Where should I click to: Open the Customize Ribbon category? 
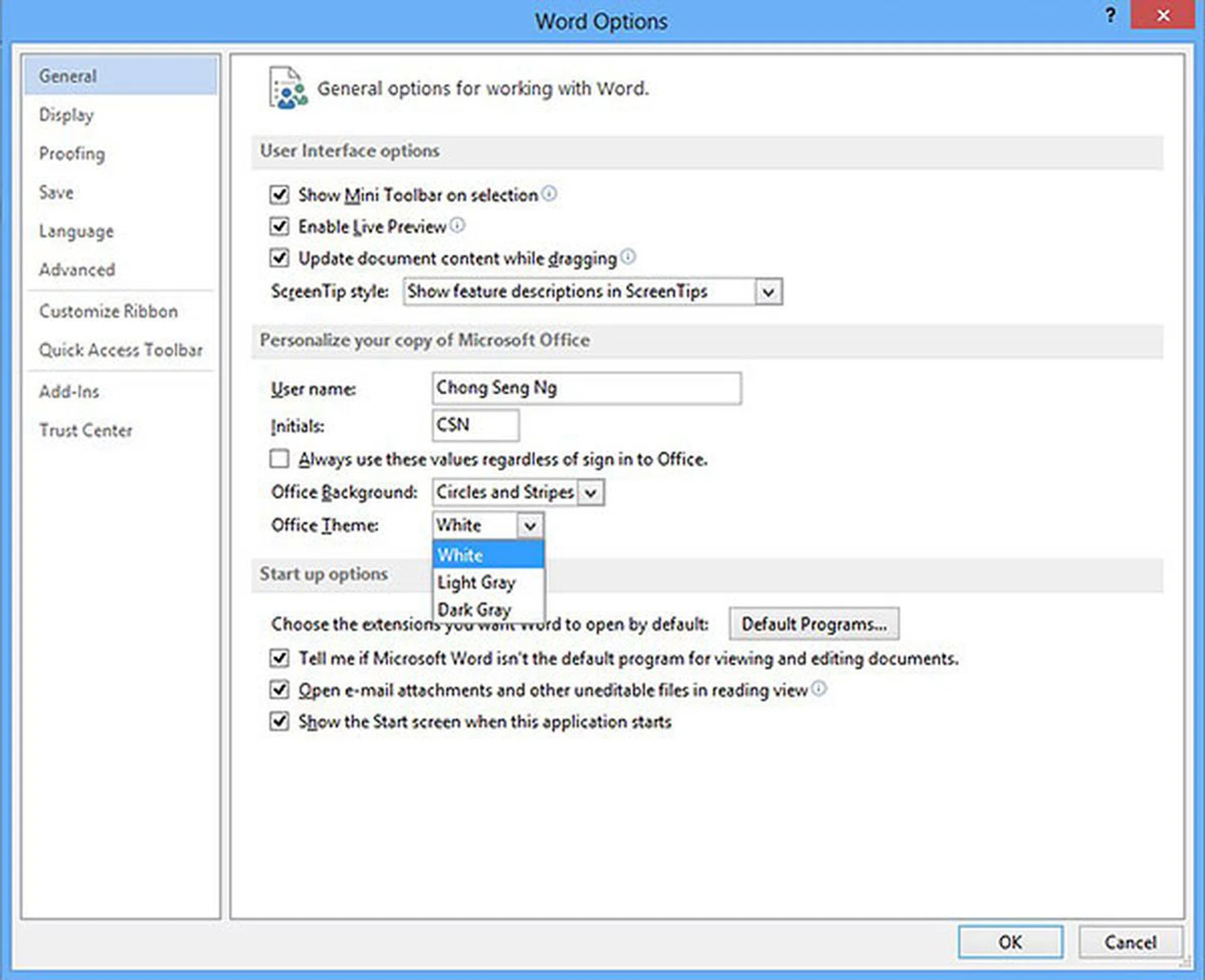[x=108, y=311]
